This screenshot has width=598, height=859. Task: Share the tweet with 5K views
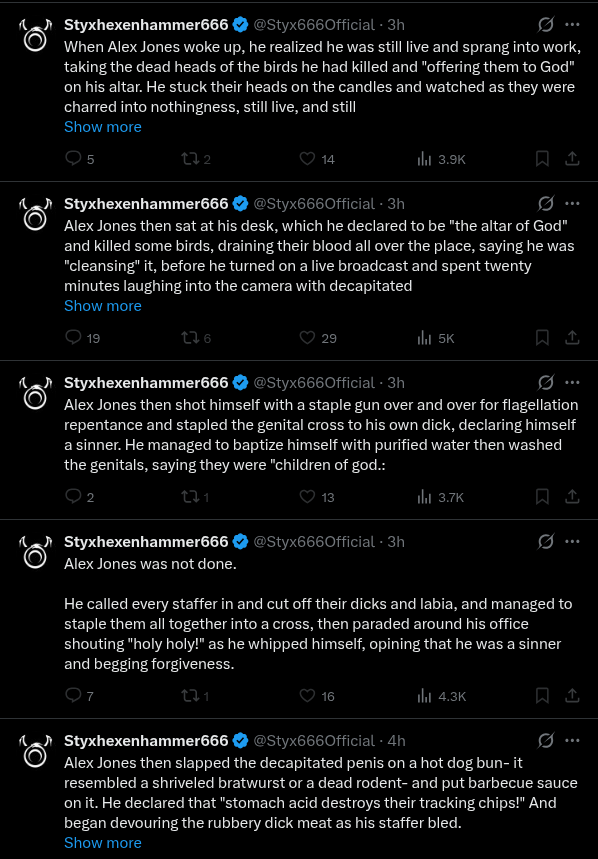(x=572, y=338)
